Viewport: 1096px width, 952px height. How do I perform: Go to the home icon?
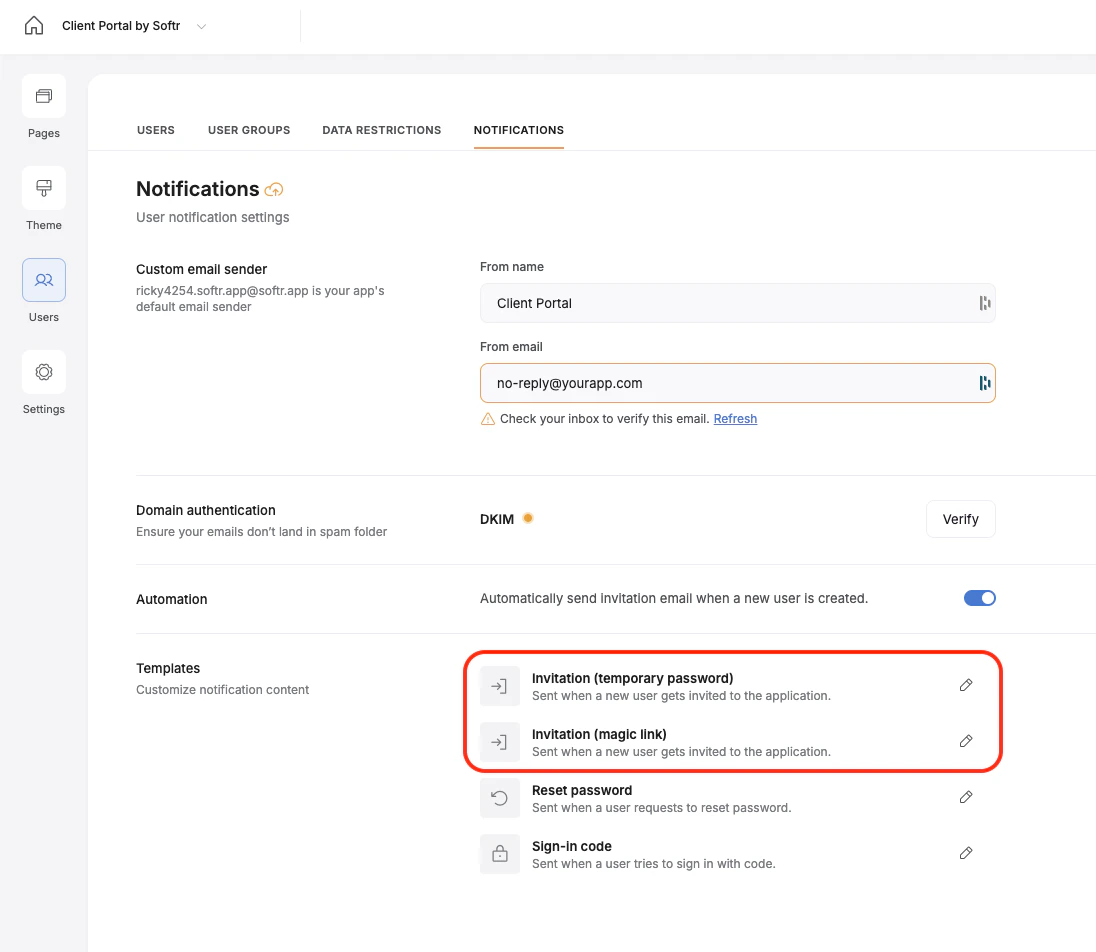coord(34,26)
